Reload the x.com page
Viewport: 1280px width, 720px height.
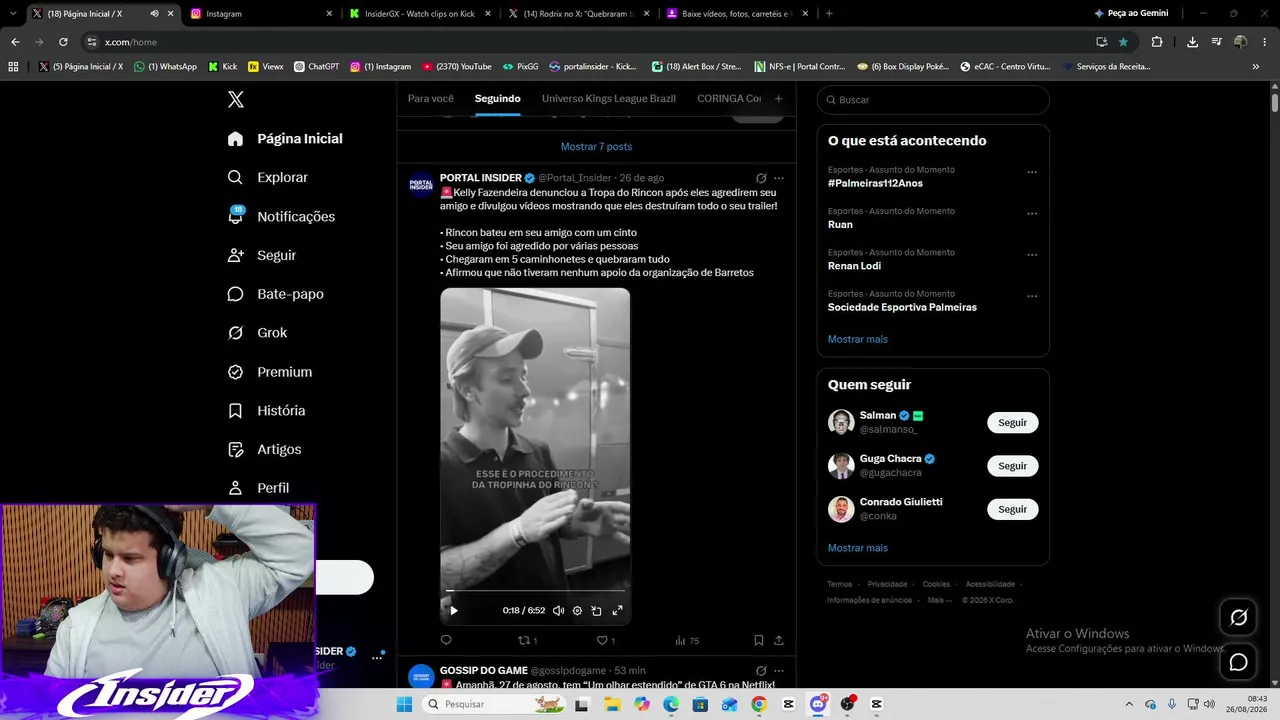63,42
